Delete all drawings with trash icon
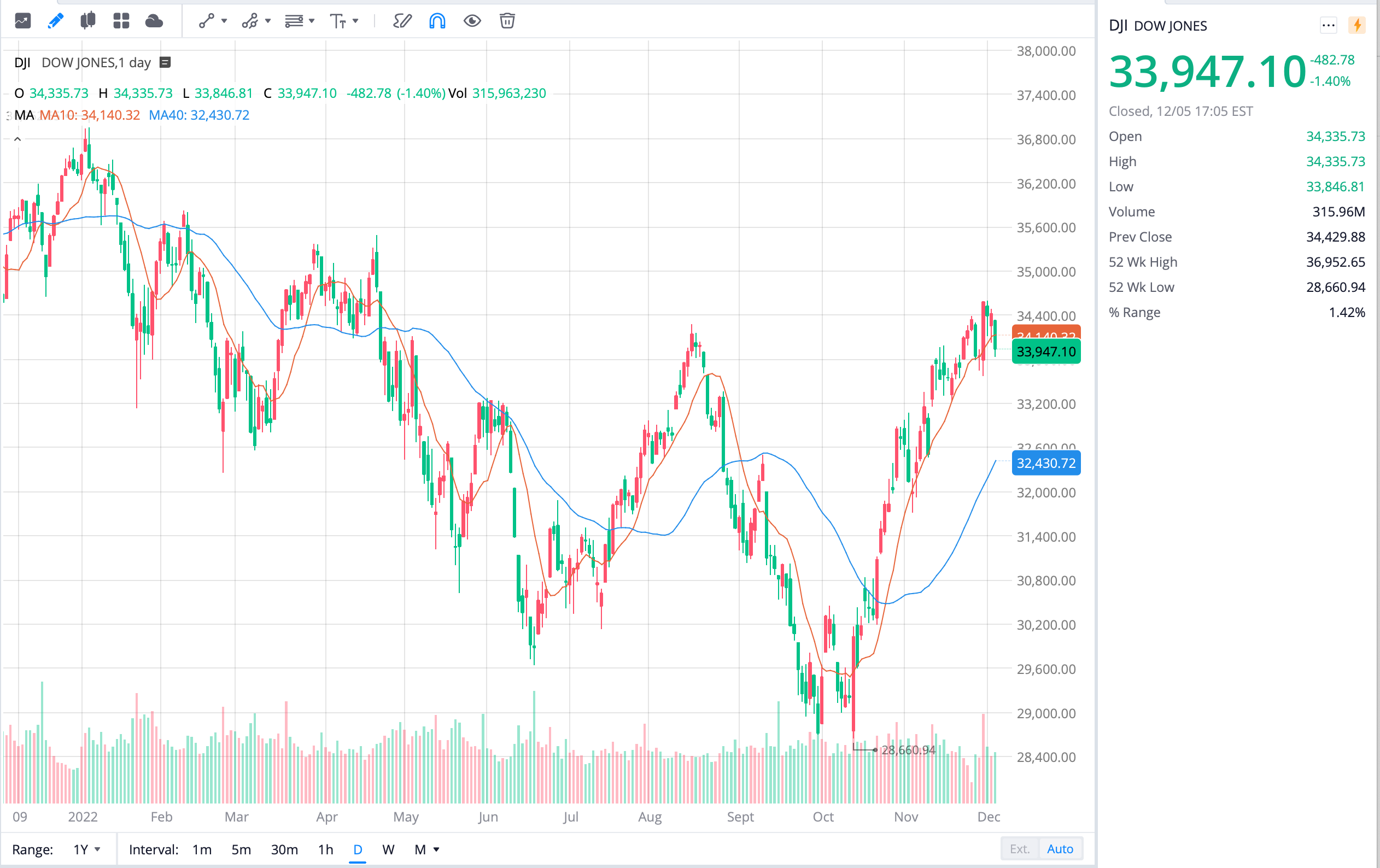Screen dimensions: 1380x868 (507, 21)
